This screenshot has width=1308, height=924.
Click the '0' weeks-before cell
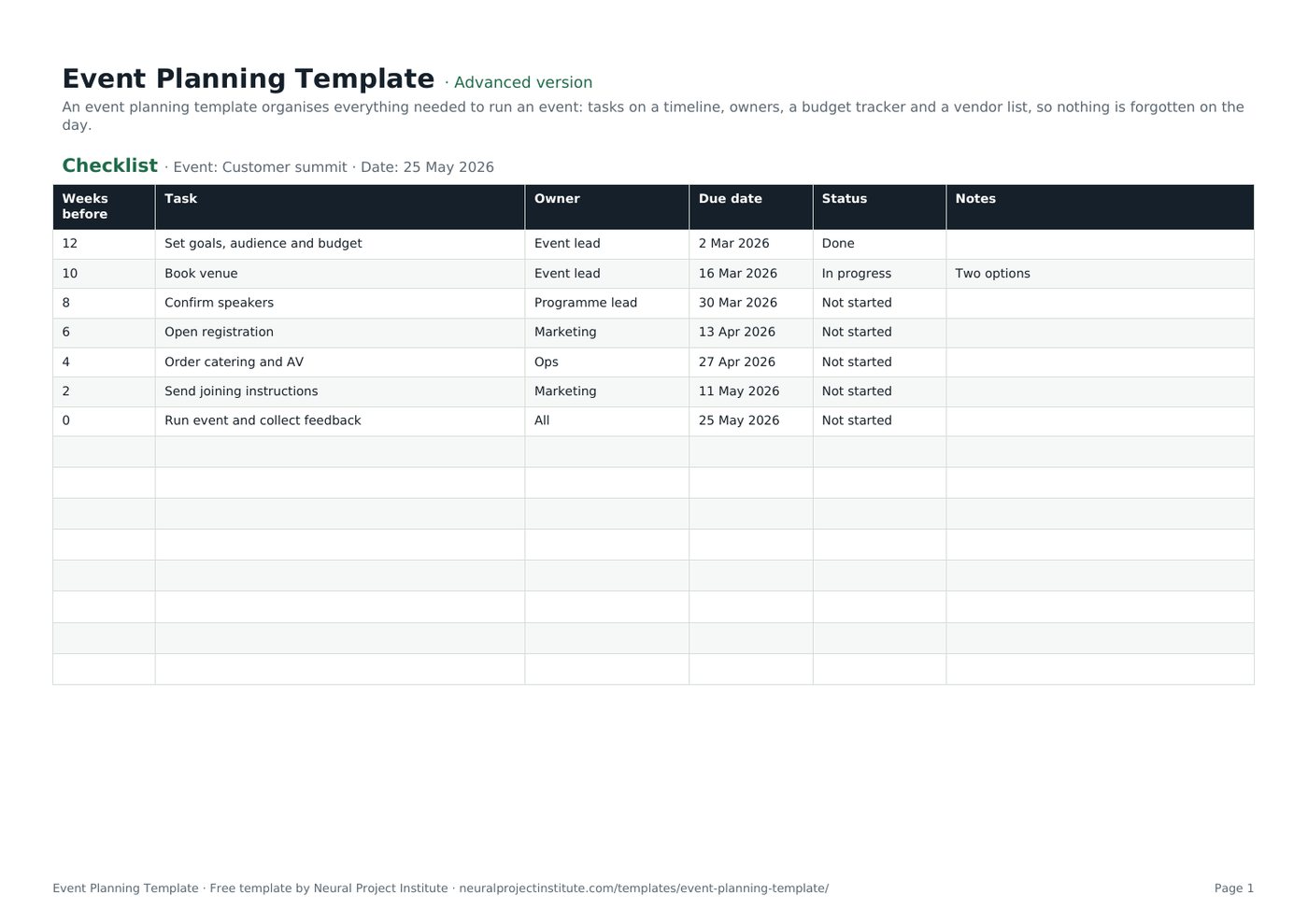[104, 421]
